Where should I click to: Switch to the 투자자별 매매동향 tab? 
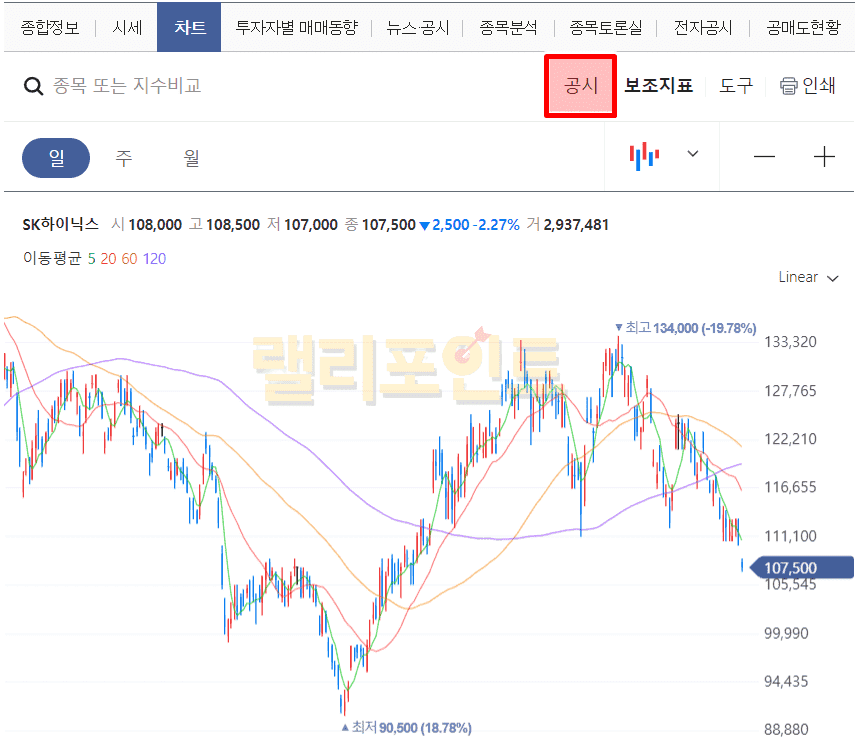click(x=296, y=27)
